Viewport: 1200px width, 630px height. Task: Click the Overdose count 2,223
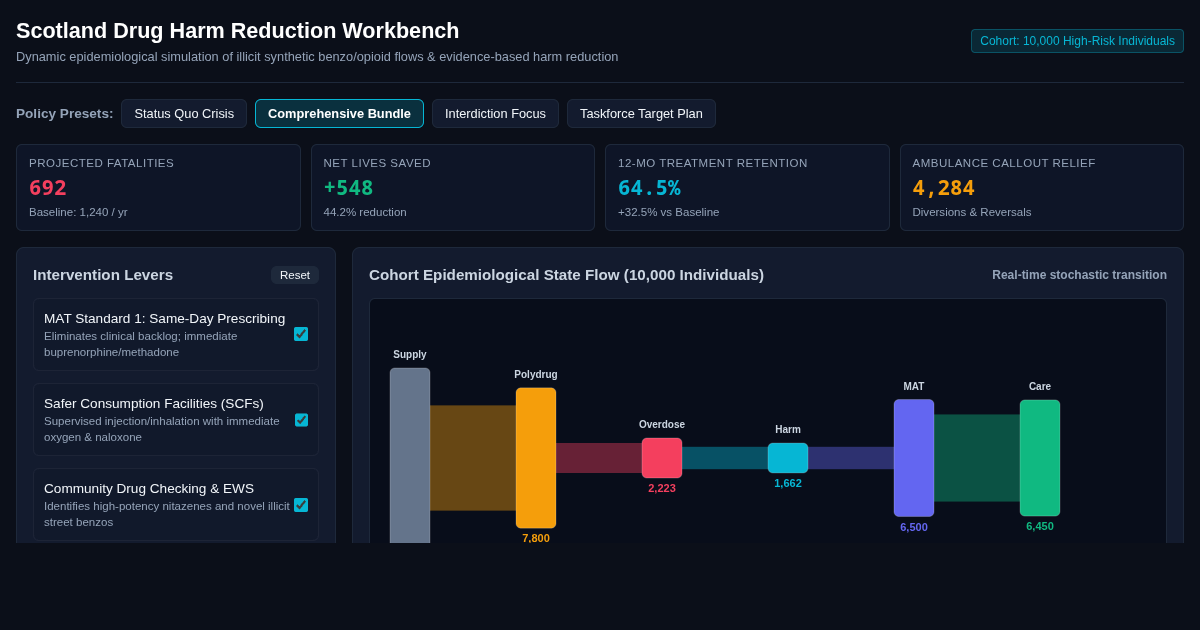tap(662, 488)
